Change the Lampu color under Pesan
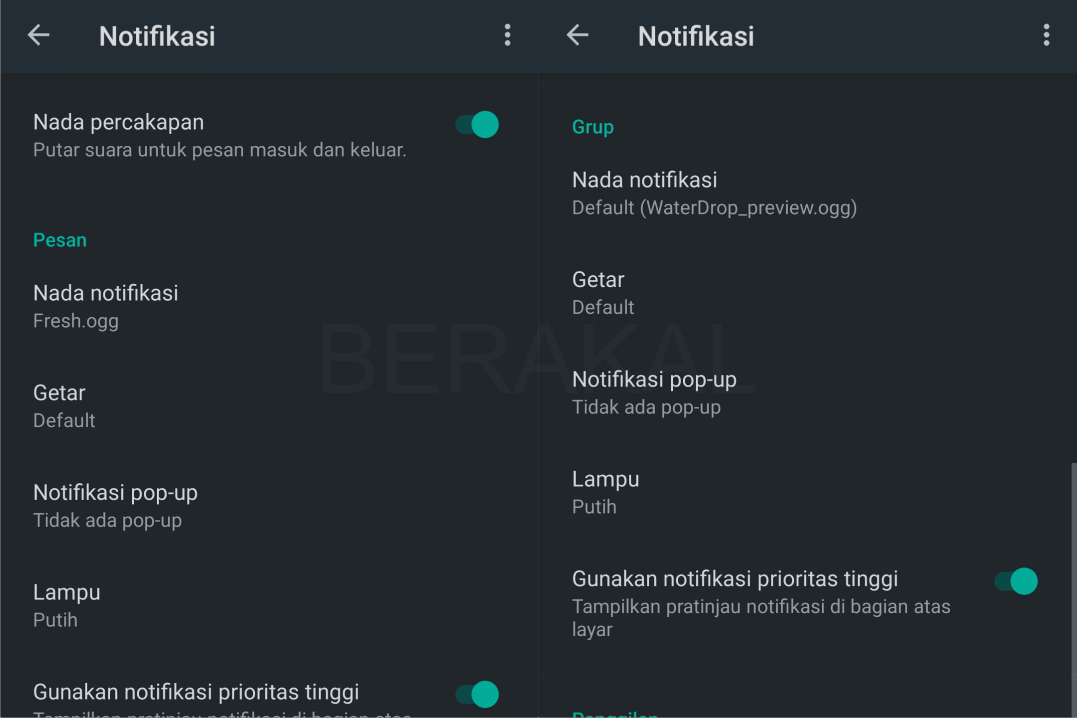Image resolution: width=1077 pixels, height=718 pixels. (67, 592)
